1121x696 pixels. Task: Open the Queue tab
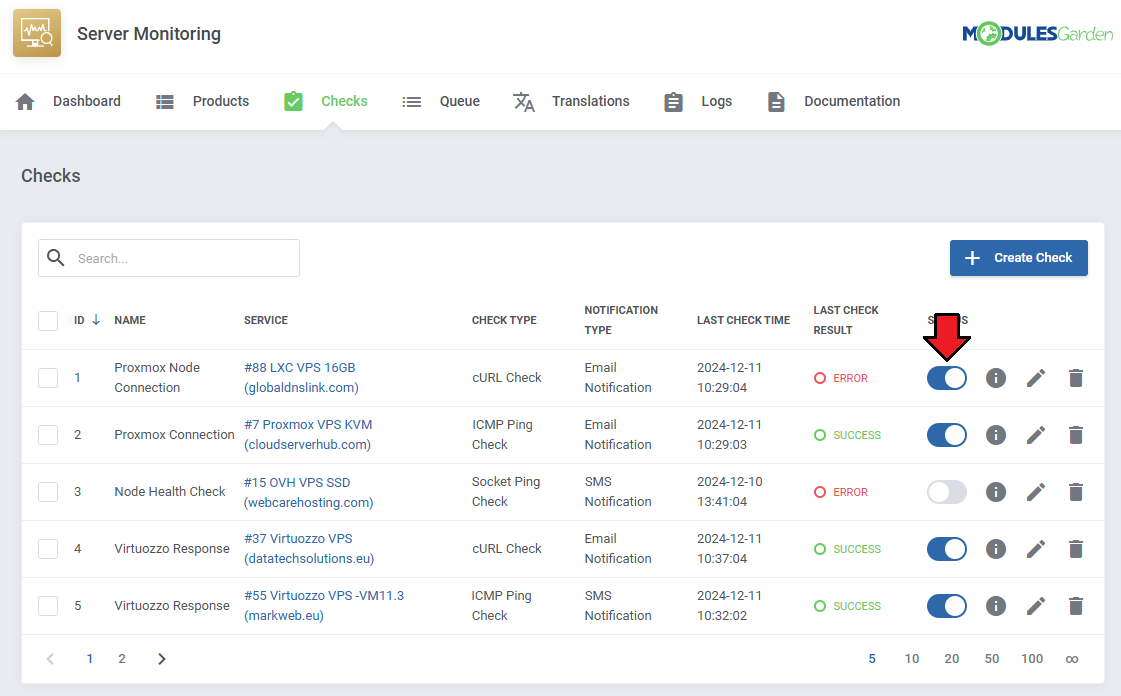coord(460,101)
